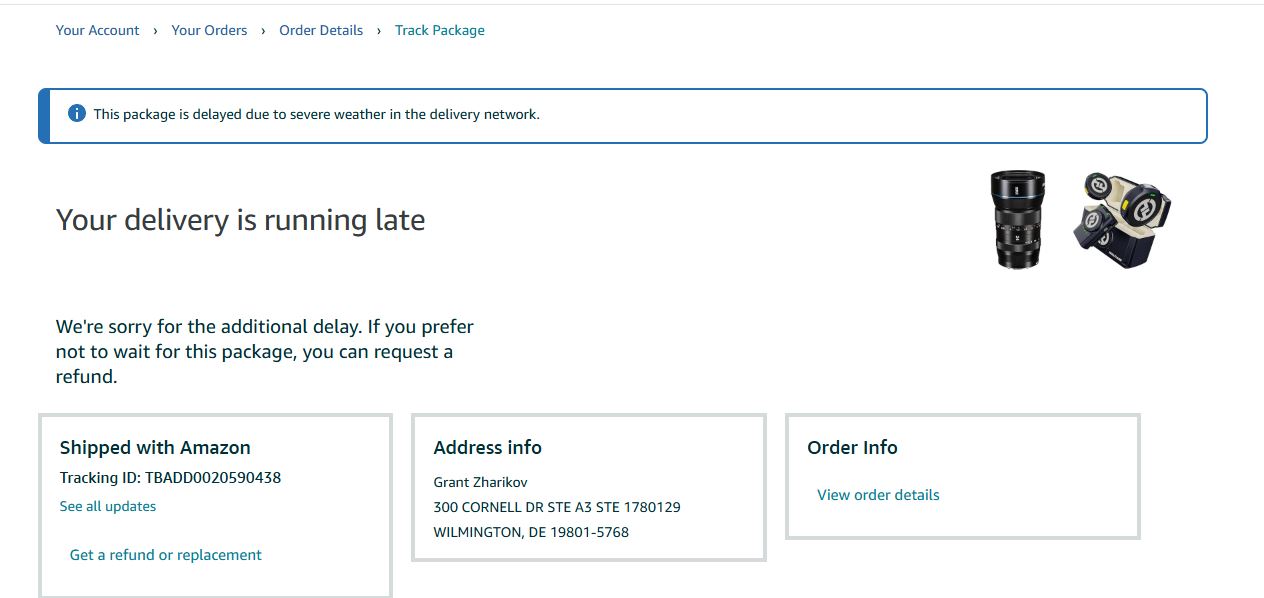The image size is (1264, 598).
Task: Click the 'Your delivery is running late' heading
Action: coord(240,220)
